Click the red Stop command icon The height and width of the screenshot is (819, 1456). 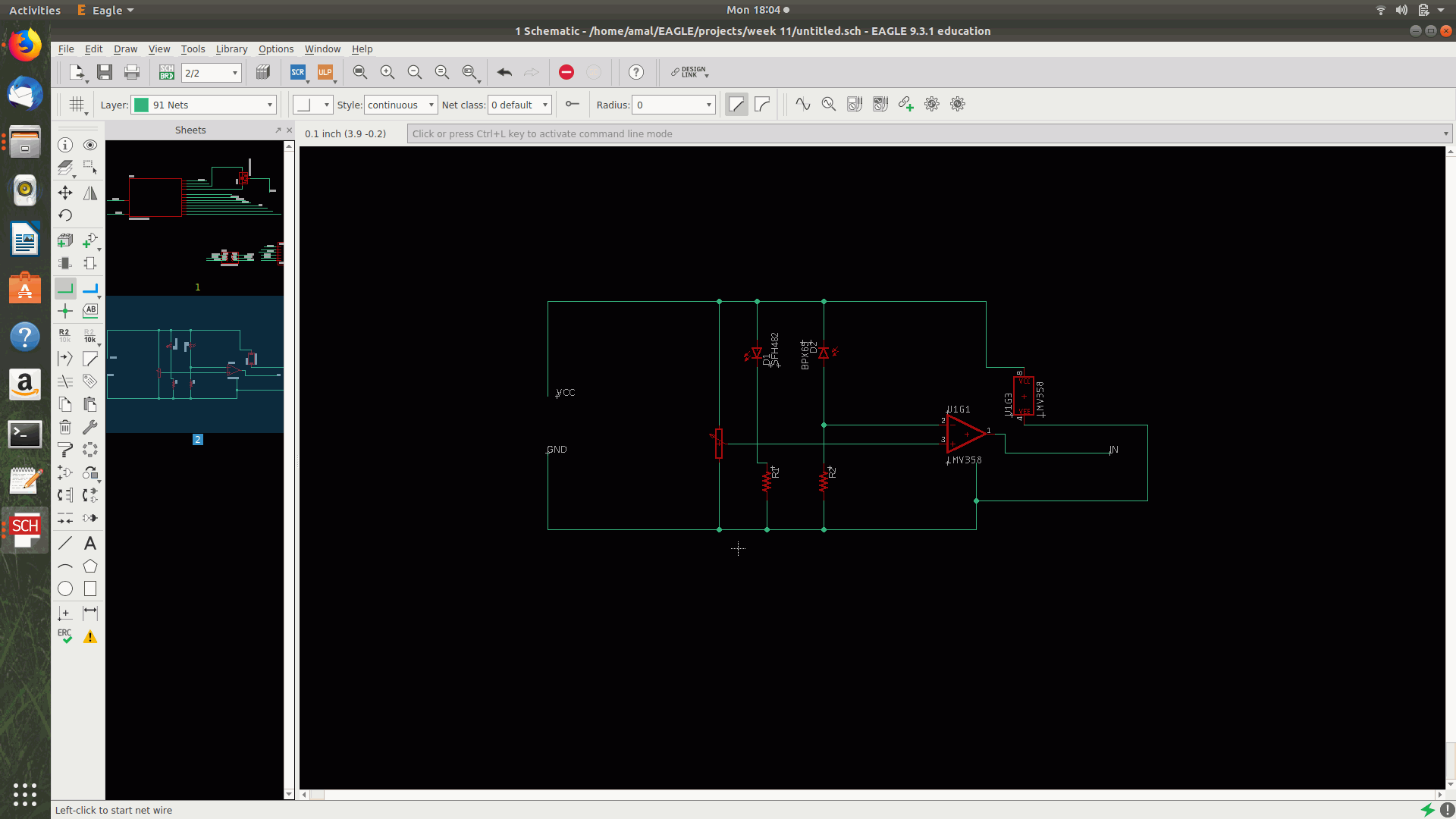point(566,73)
